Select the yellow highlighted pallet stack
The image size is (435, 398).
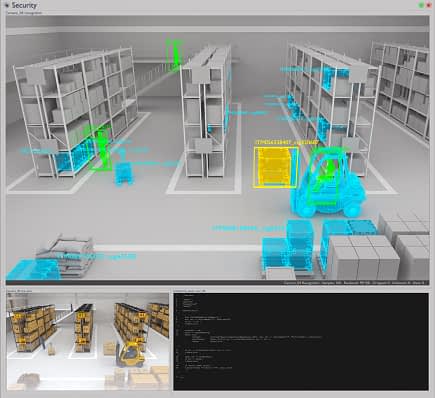[276, 167]
